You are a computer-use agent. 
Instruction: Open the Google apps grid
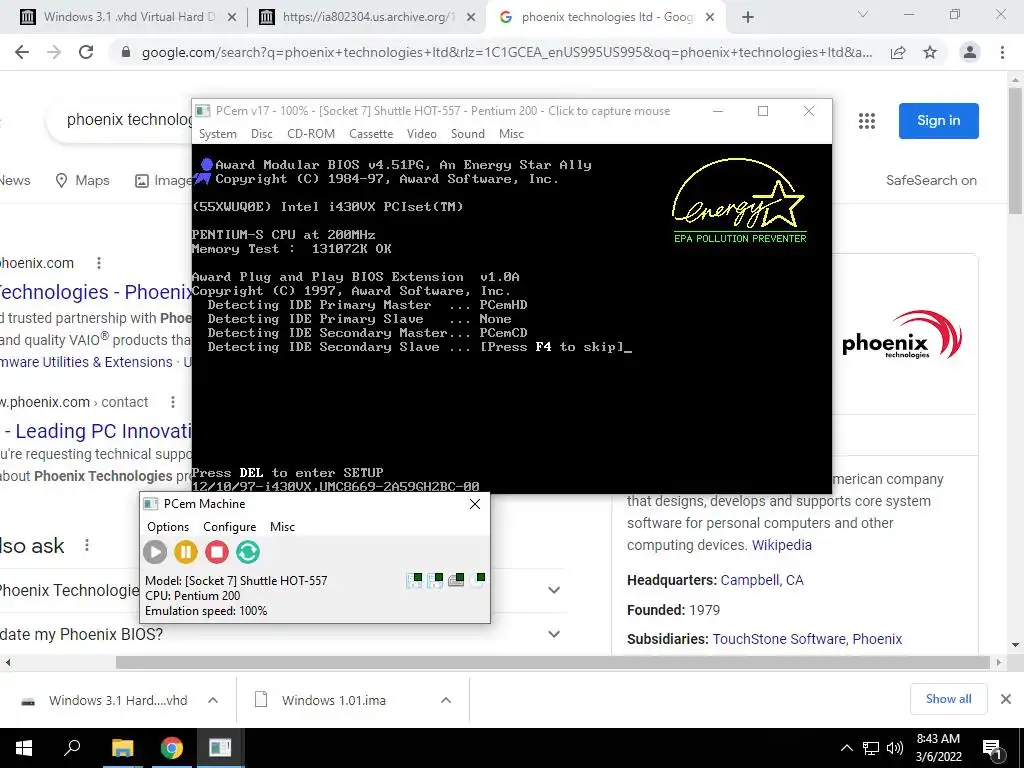coord(867,121)
